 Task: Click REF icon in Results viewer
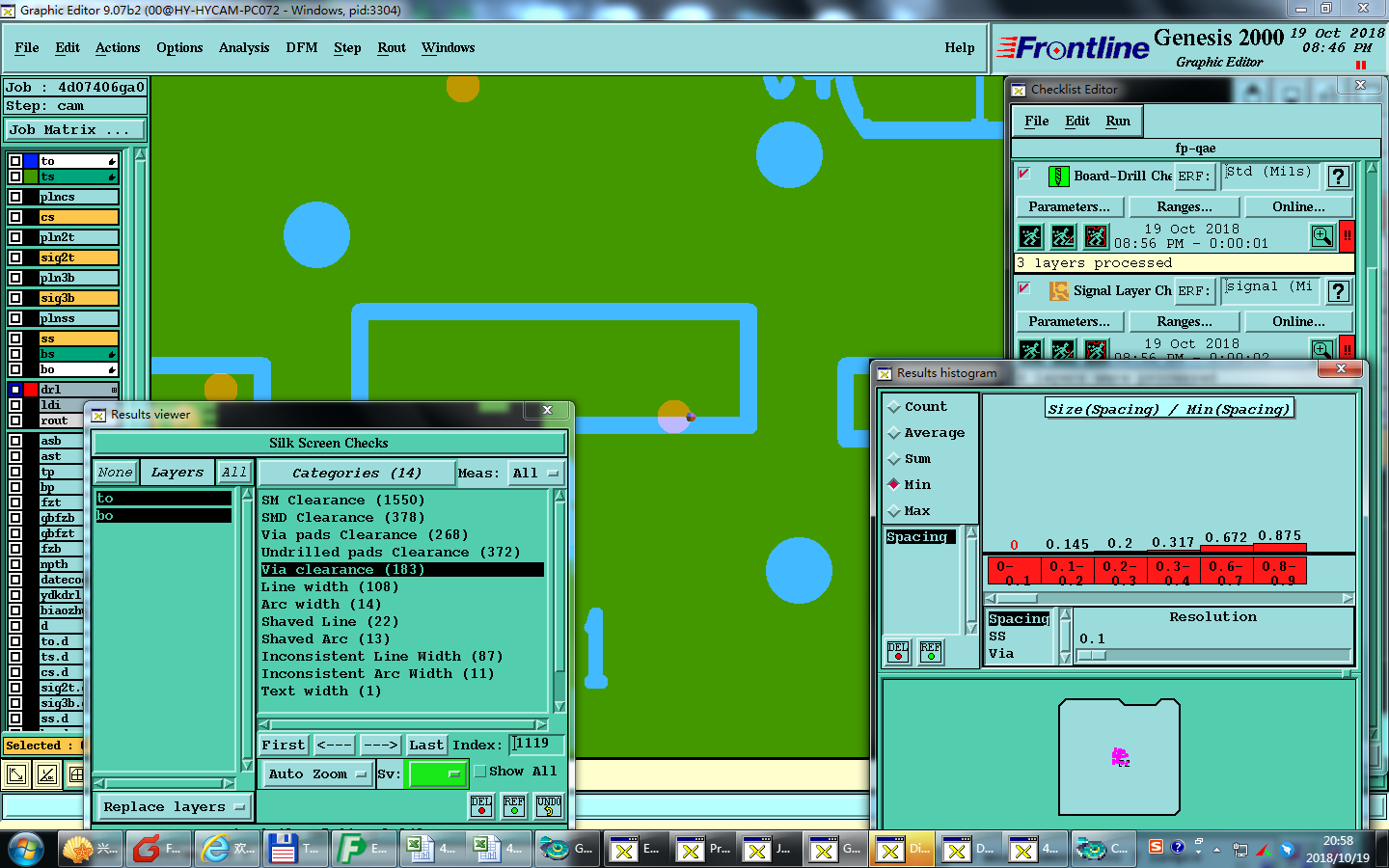(x=514, y=805)
